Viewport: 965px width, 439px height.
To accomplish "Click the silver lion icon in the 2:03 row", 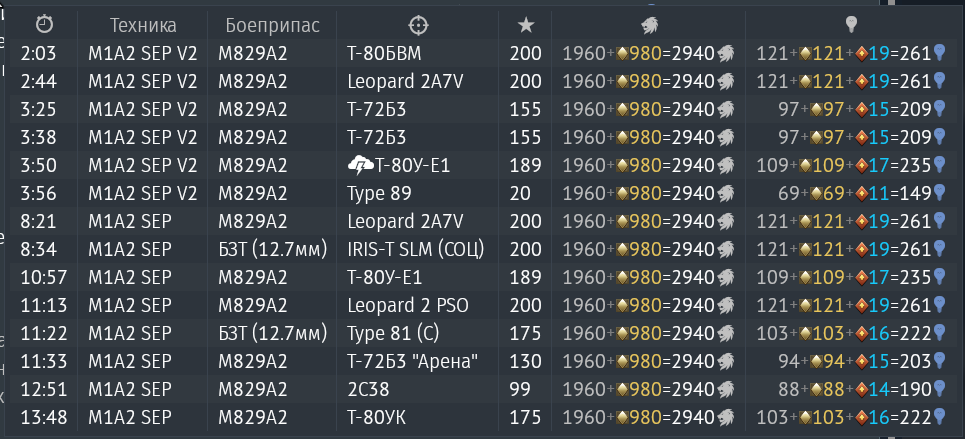I will click(726, 54).
